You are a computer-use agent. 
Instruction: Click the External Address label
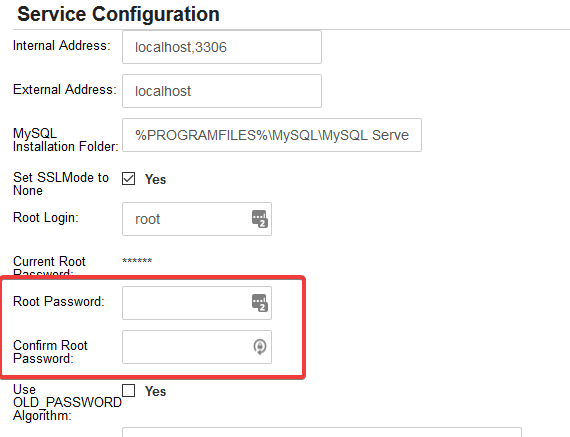tap(65, 89)
